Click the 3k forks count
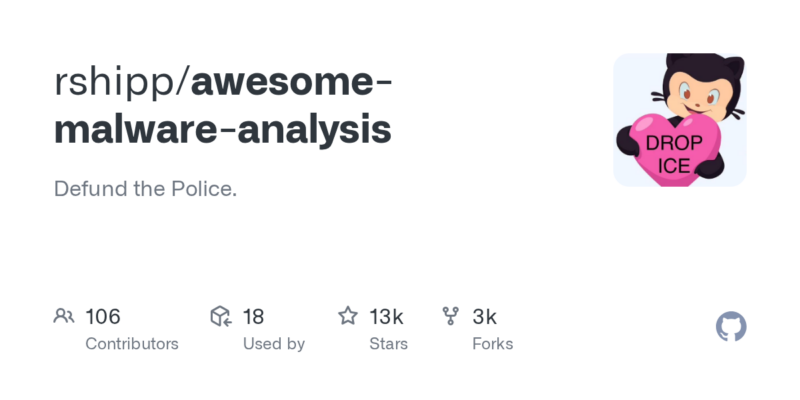The height and width of the screenshot is (400, 800). (x=485, y=317)
